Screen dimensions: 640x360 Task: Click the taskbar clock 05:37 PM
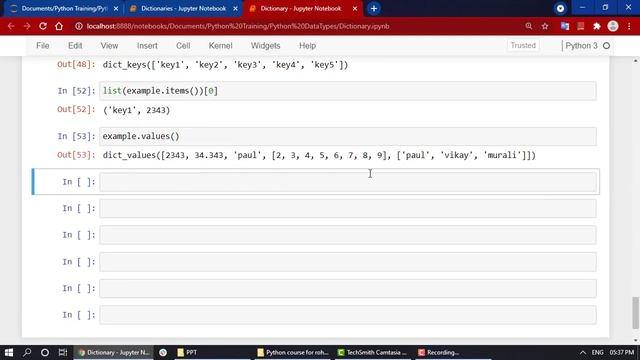(x=622, y=352)
